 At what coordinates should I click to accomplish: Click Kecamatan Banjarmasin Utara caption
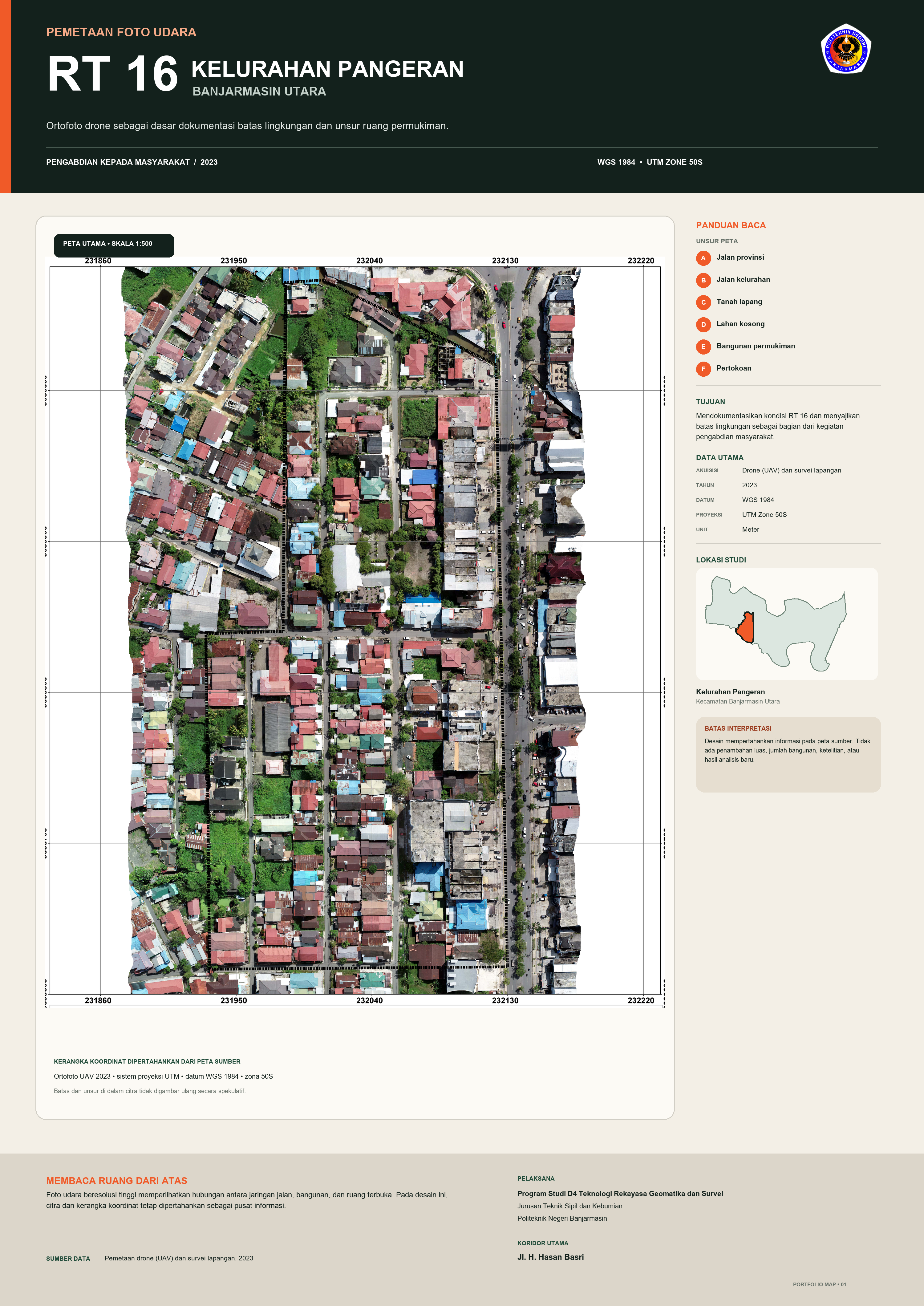[x=738, y=702]
